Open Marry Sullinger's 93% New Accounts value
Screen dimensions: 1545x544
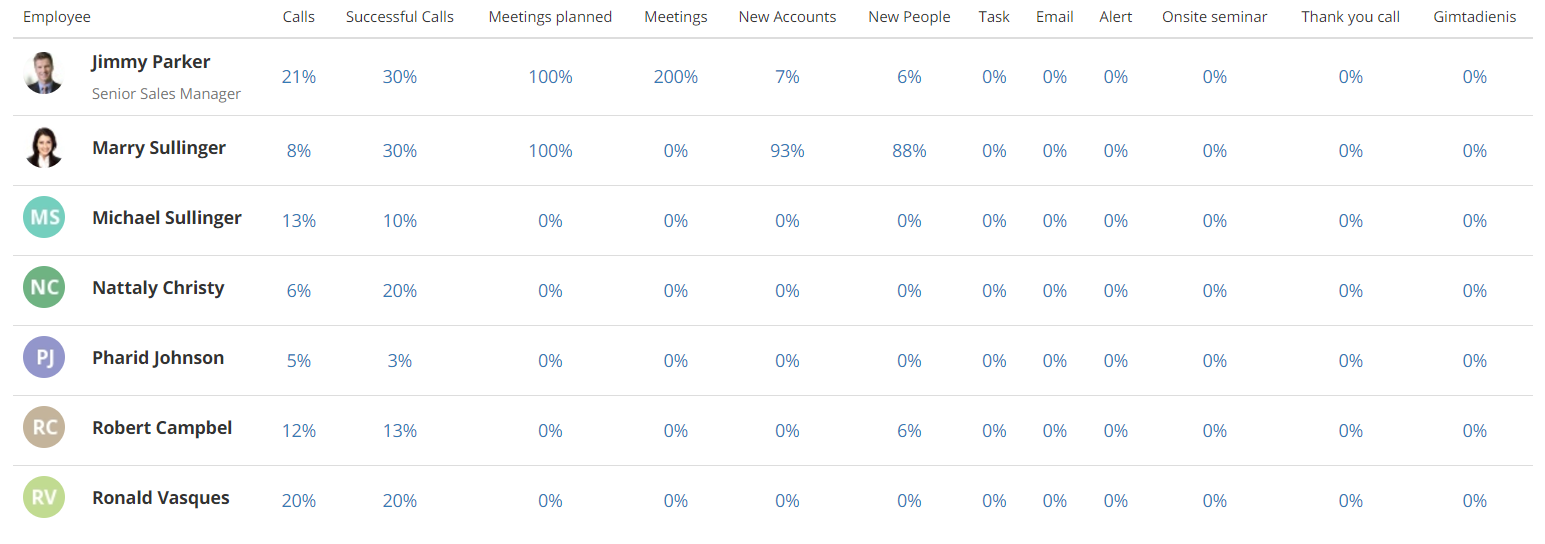[x=787, y=151]
